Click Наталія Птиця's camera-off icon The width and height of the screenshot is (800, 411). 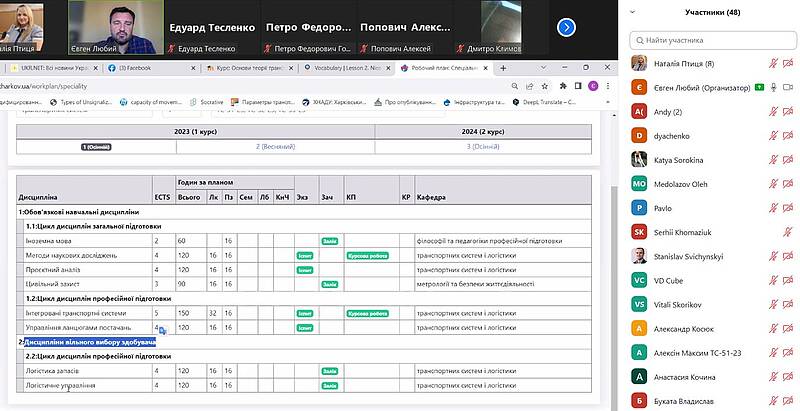click(788, 64)
